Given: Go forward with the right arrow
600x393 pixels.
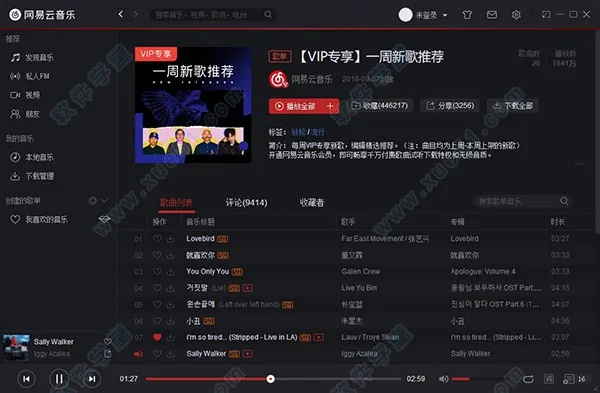Looking at the screenshot, I should (x=135, y=15).
